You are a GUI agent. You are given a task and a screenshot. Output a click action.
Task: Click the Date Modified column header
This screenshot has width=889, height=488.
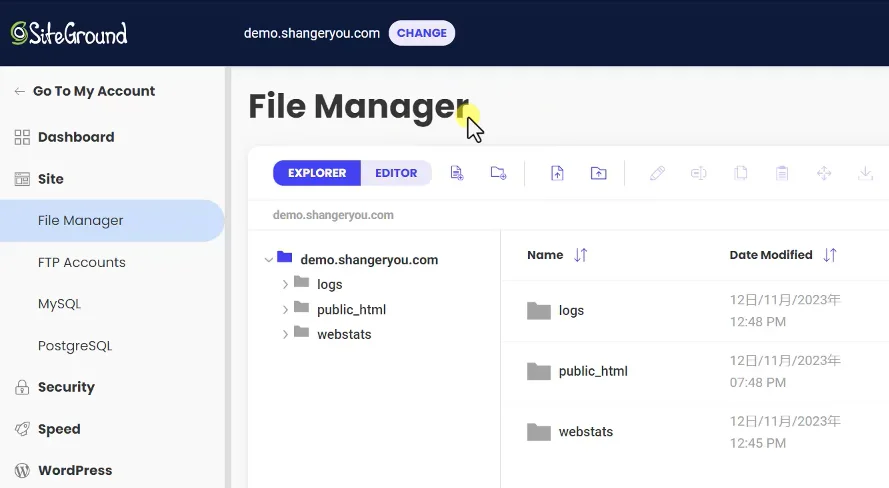[771, 255]
